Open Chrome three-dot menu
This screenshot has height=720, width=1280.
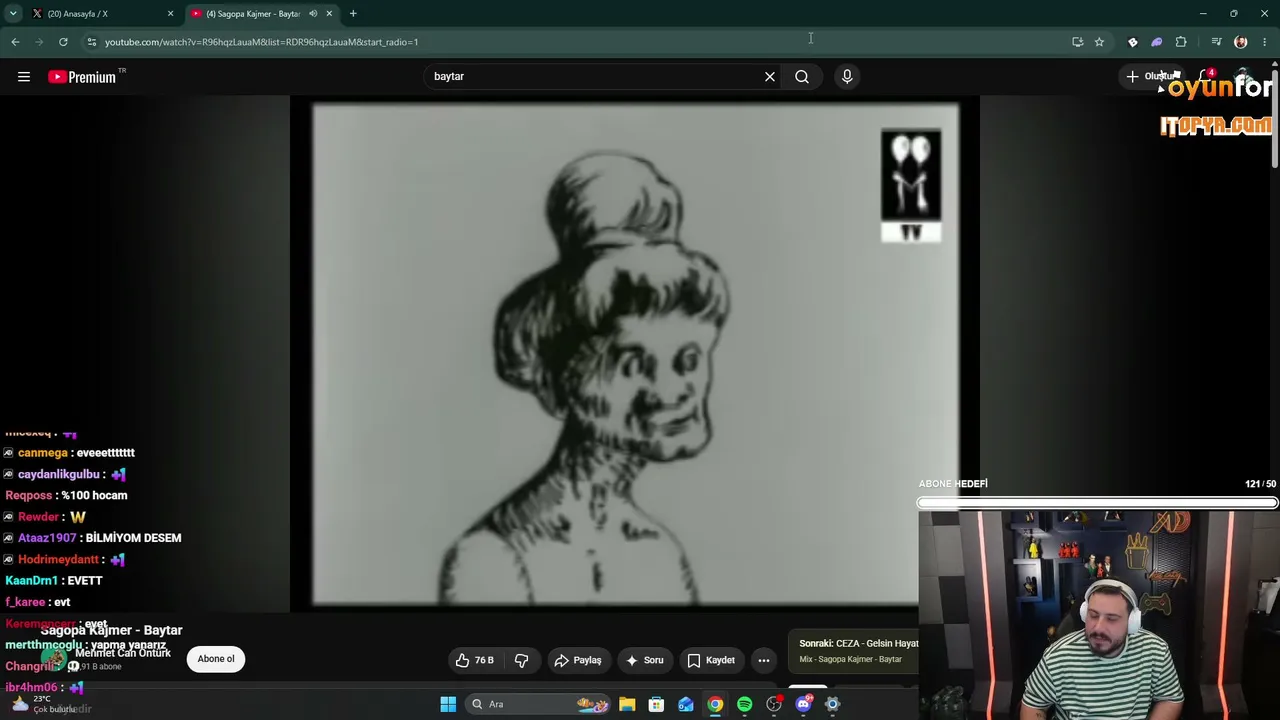(1265, 42)
